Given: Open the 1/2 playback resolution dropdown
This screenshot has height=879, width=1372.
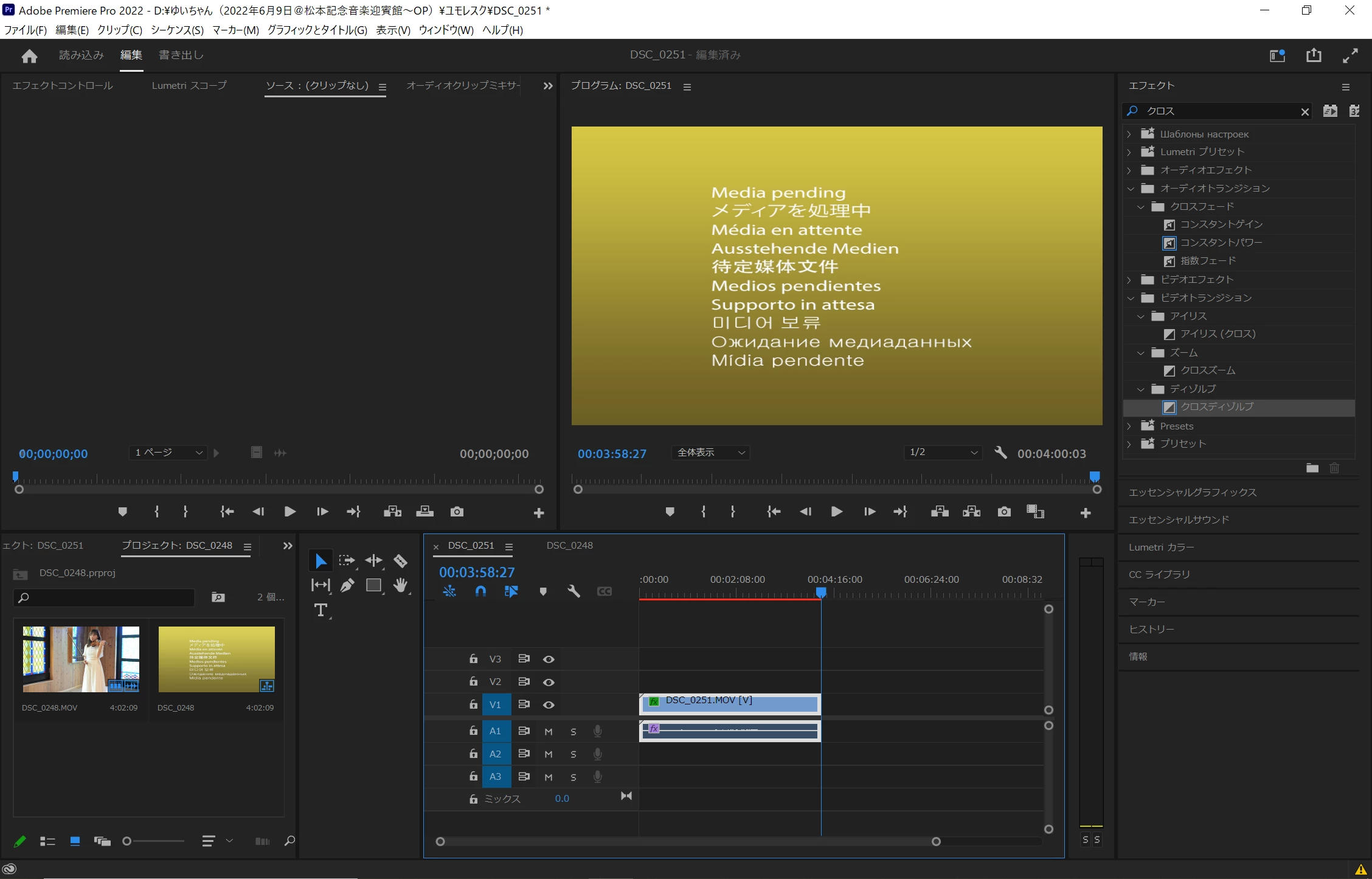Looking at the screenshot, I should (942, 453).
